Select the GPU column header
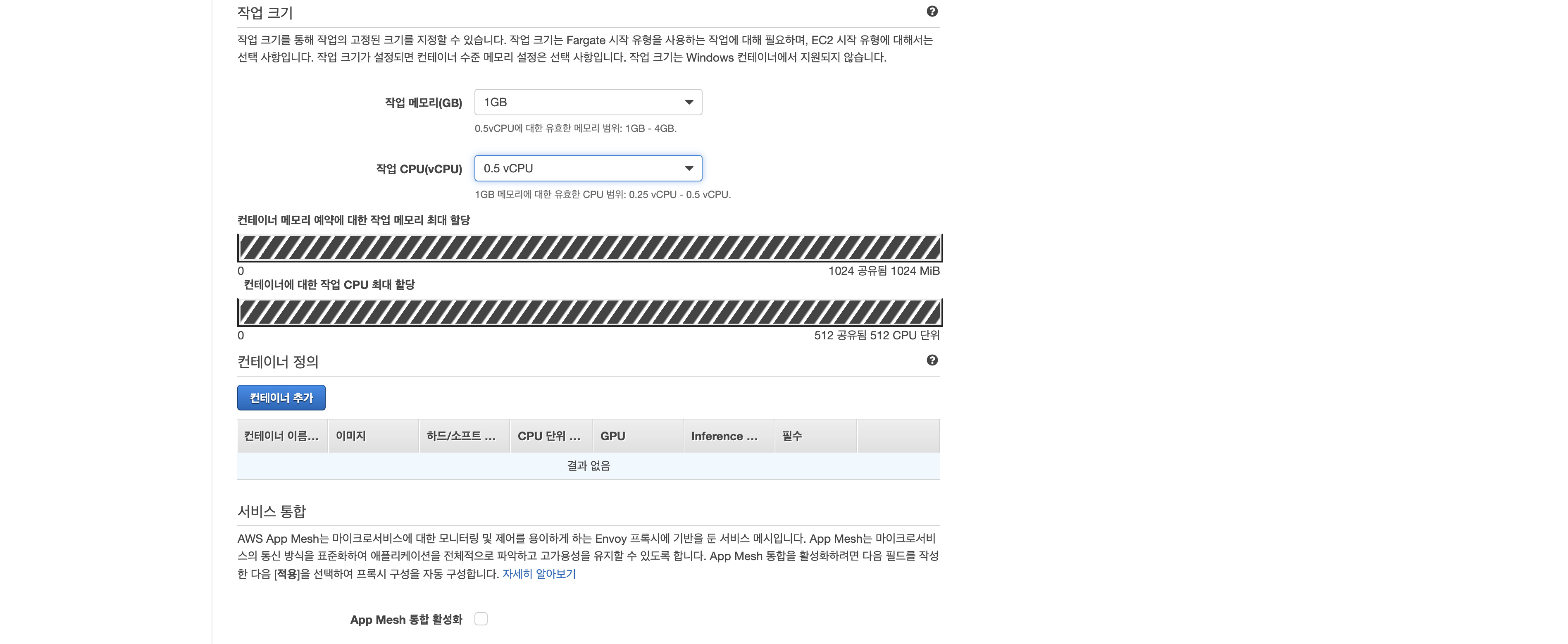1568x644 pixels. click(637, 436)
